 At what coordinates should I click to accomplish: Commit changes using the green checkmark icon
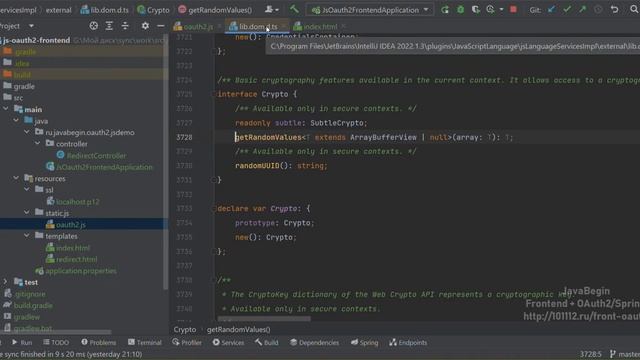[x=567, y=9]
